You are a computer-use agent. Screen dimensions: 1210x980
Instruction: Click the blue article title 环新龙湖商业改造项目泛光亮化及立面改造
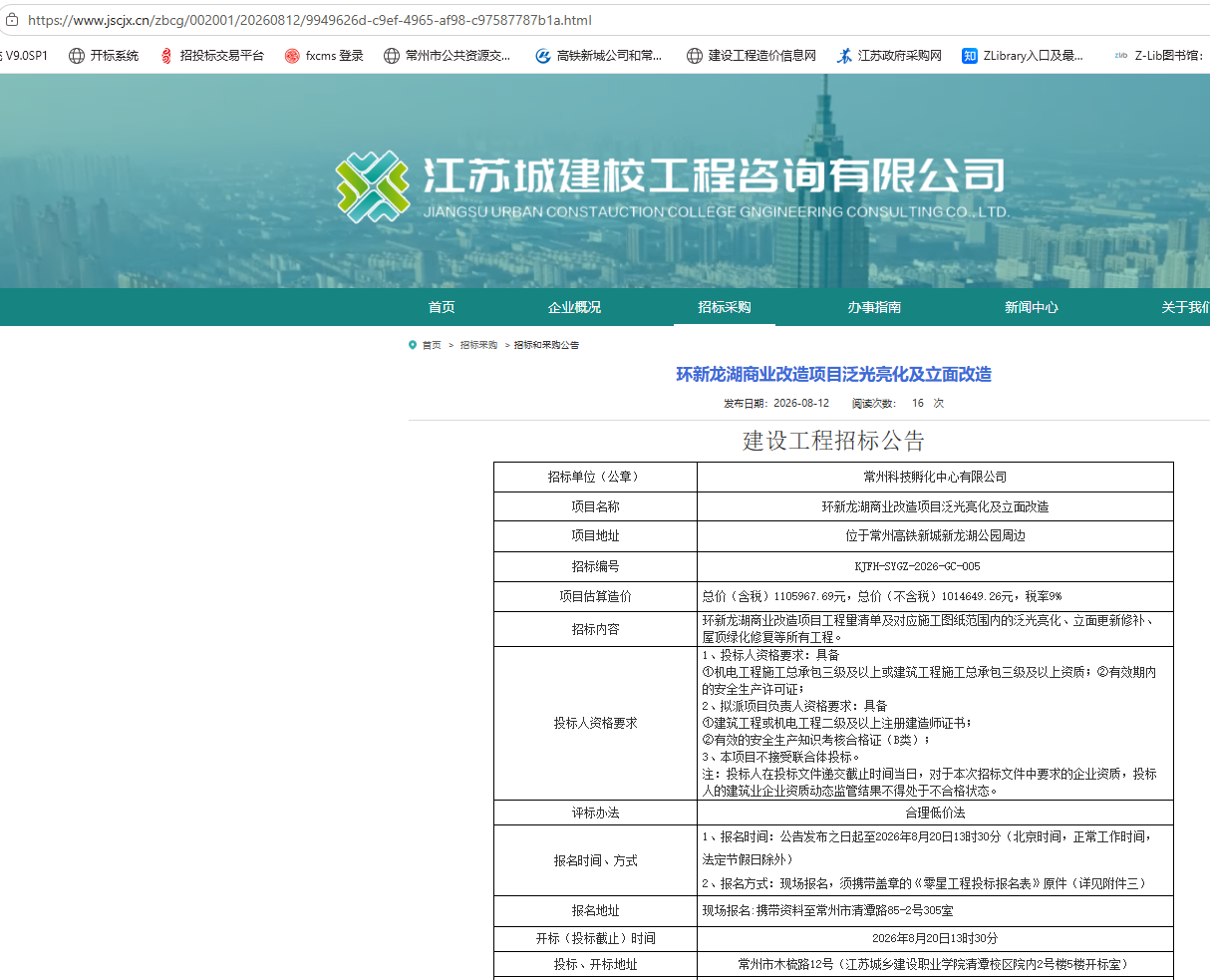(x=834, y=375)
